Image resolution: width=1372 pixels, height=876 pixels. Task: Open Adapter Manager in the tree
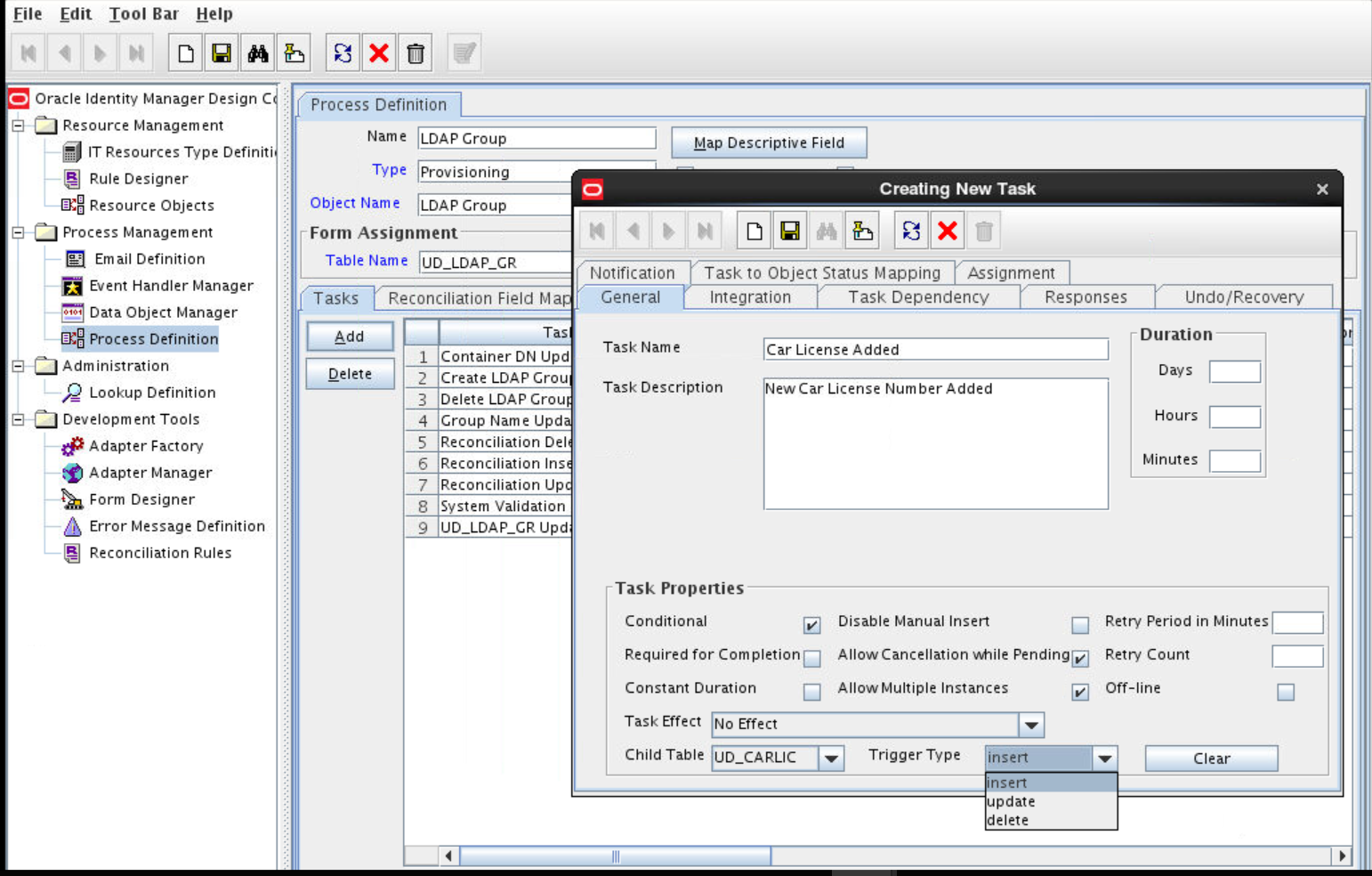pos(150,473)
